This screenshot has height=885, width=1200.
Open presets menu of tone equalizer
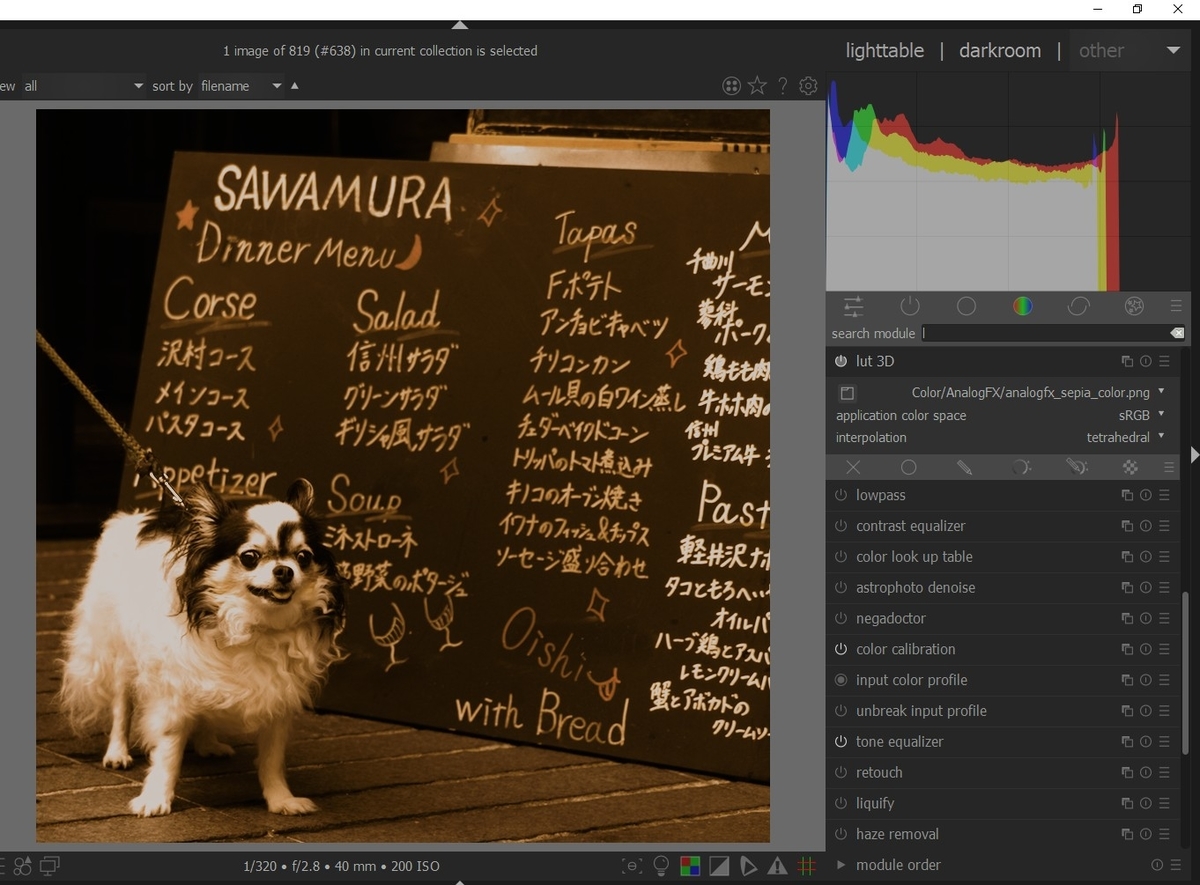click(1164, 742)
